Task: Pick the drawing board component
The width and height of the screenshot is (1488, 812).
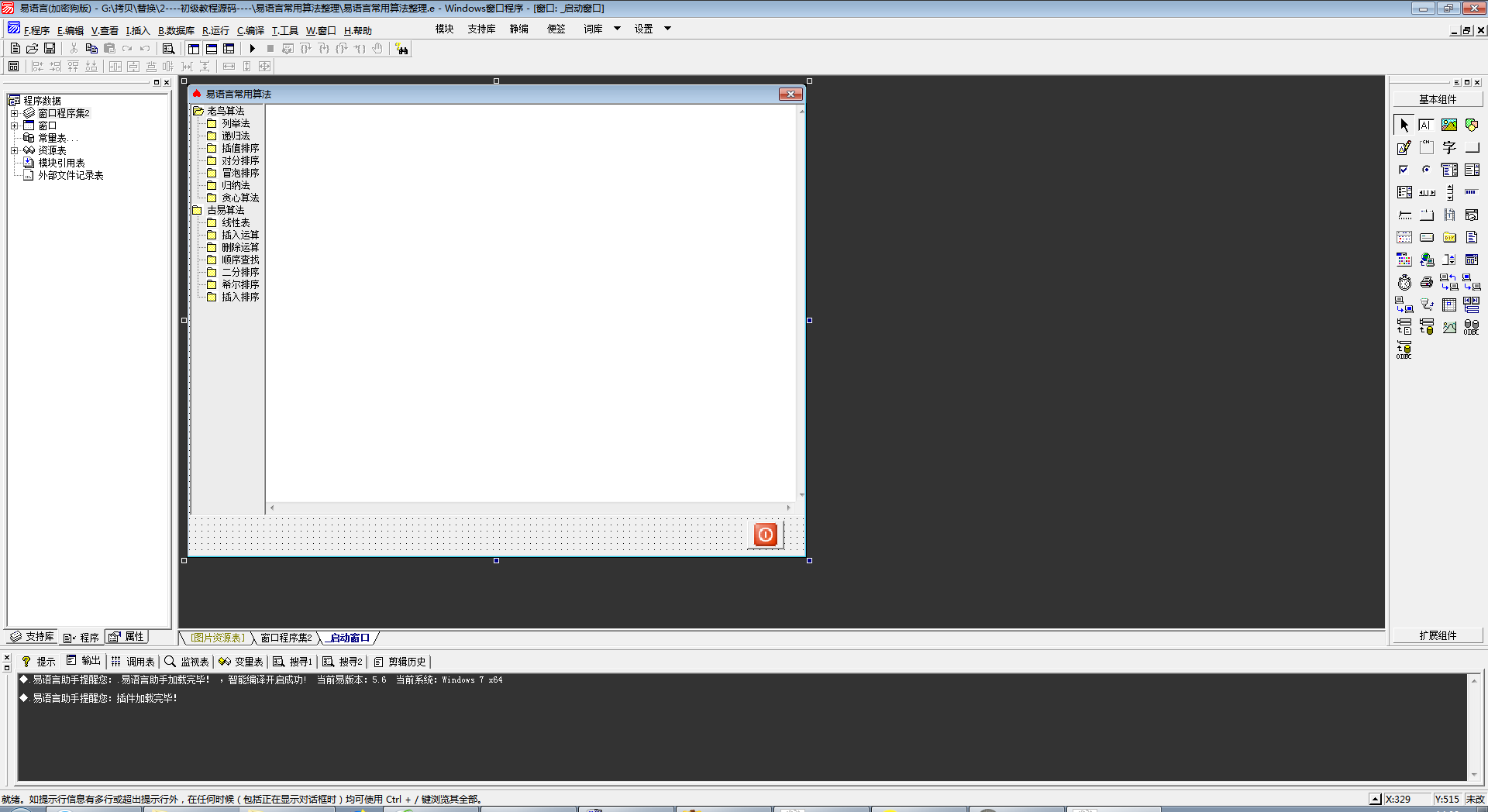Action: [x=1404, y=147]
